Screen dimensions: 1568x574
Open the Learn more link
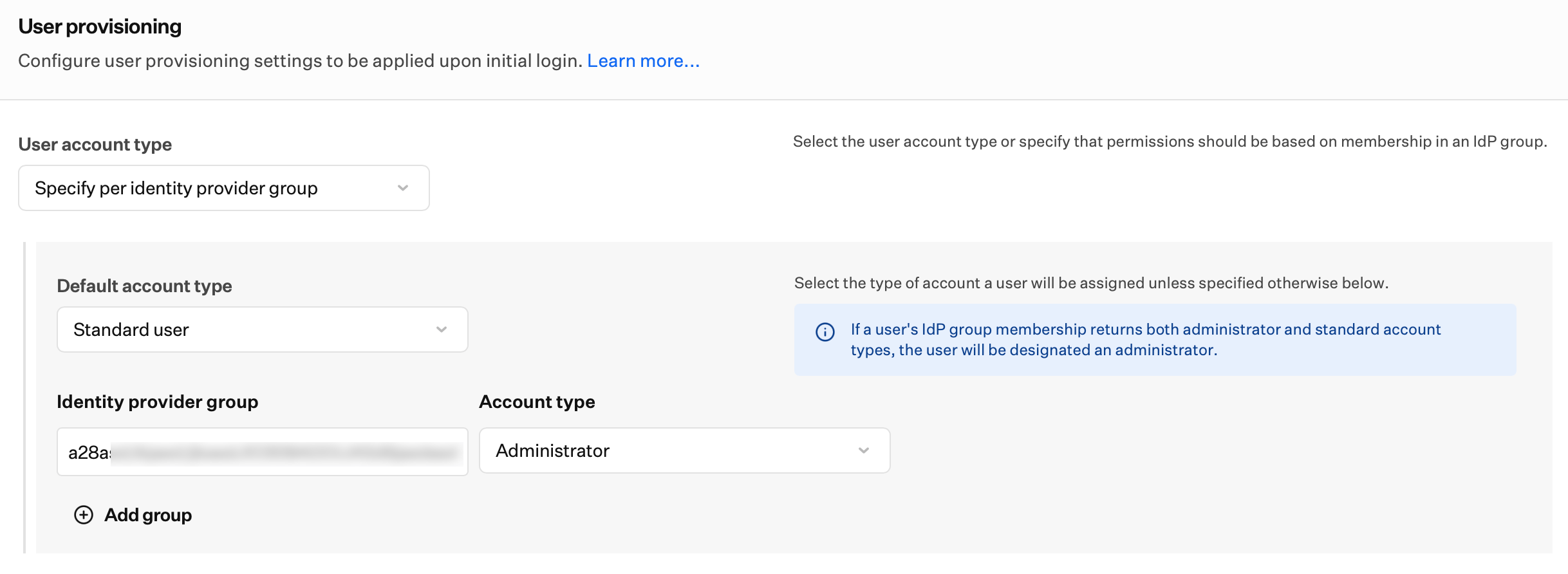643,60
